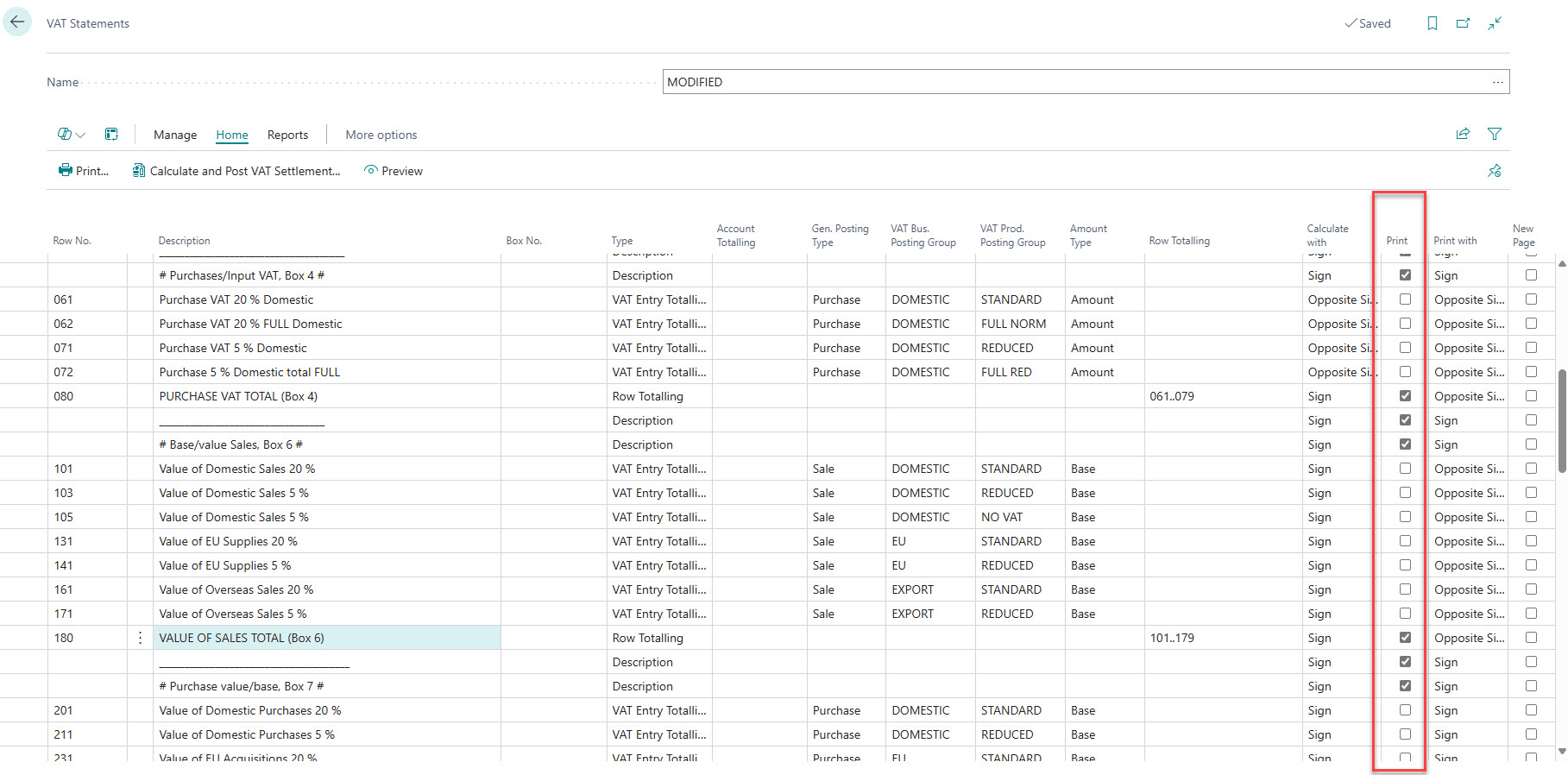Select the PURCHASE VAT TOTAL (Box 4) description
The width and height of the screenshot is (1568, 775).
238,396
